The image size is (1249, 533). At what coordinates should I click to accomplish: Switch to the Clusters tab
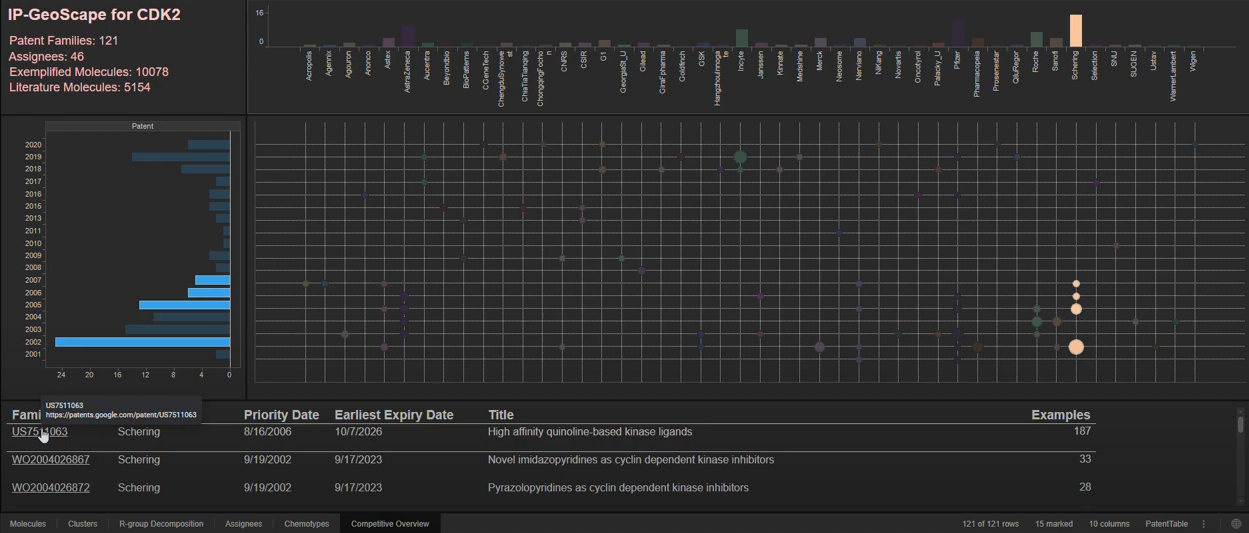coord(83,524)
